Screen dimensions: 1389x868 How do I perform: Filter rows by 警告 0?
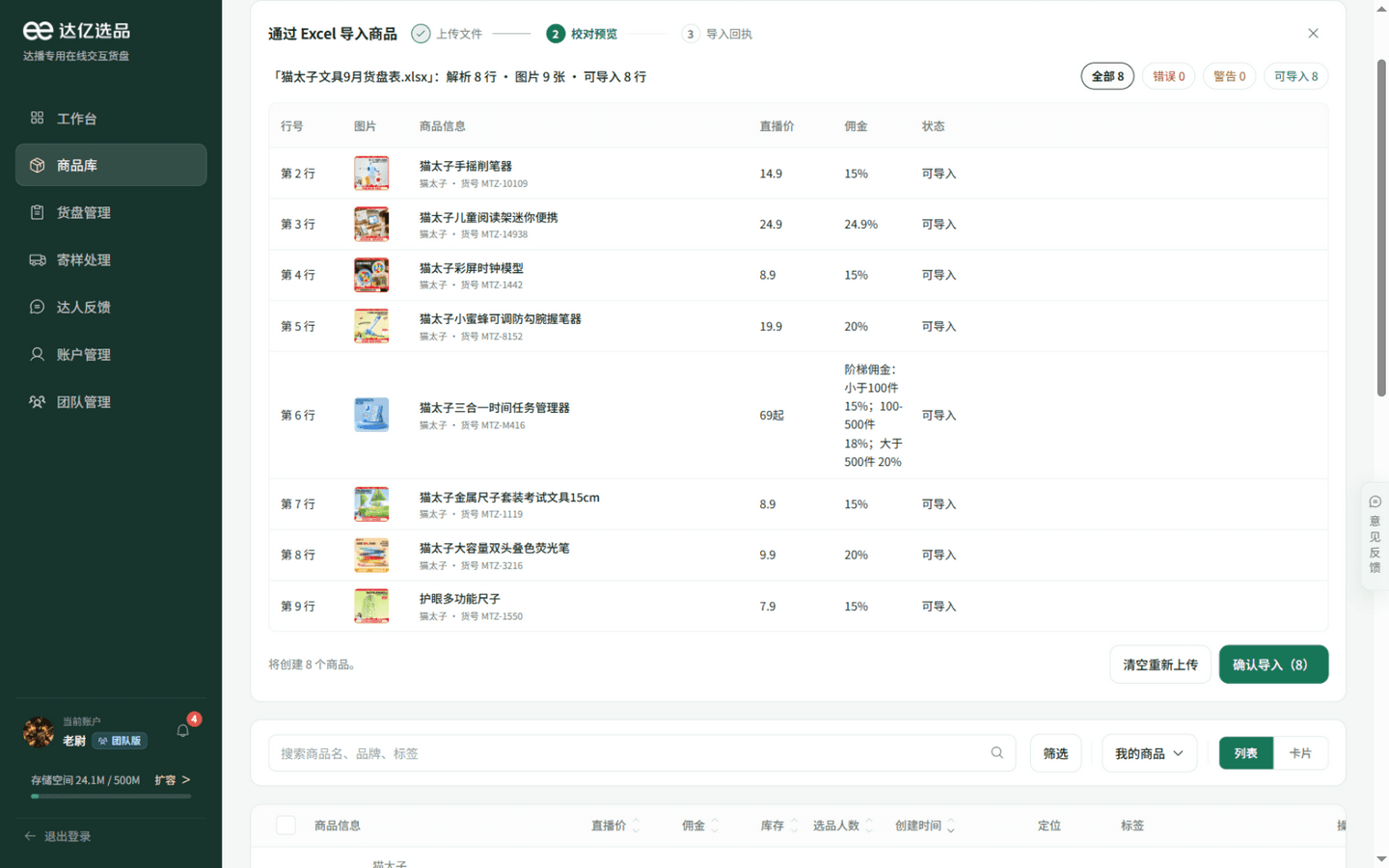click(1230, 76)
